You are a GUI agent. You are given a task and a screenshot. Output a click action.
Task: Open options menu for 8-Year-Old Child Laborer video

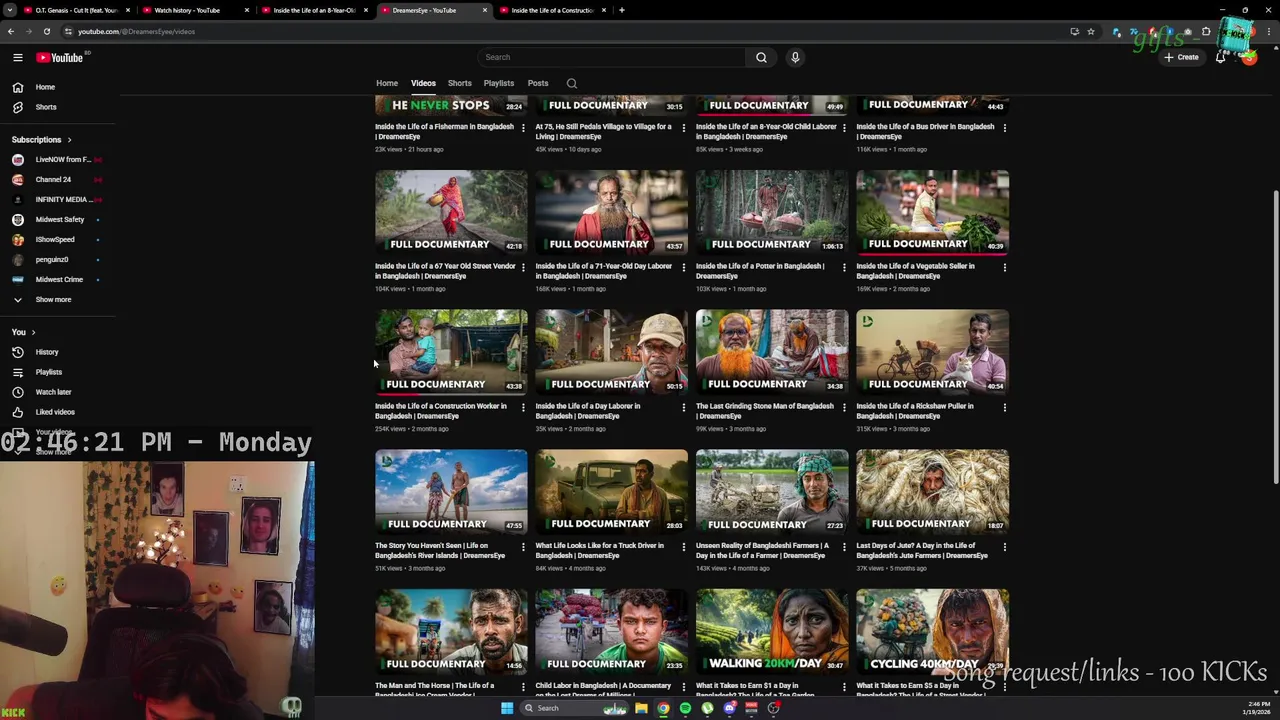[844, 128]
